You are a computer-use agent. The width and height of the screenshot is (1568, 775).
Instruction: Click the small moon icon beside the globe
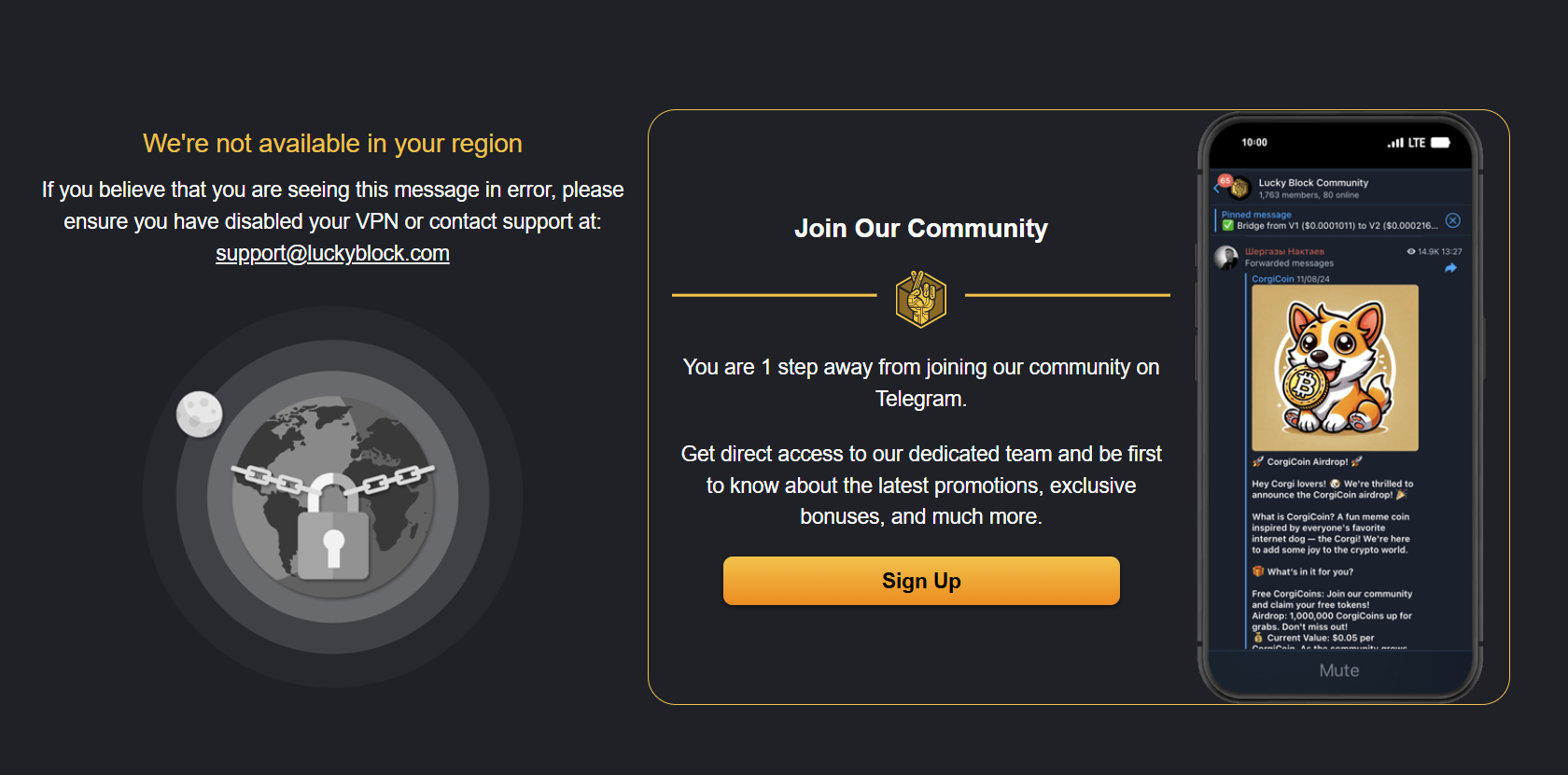point(200,414)
